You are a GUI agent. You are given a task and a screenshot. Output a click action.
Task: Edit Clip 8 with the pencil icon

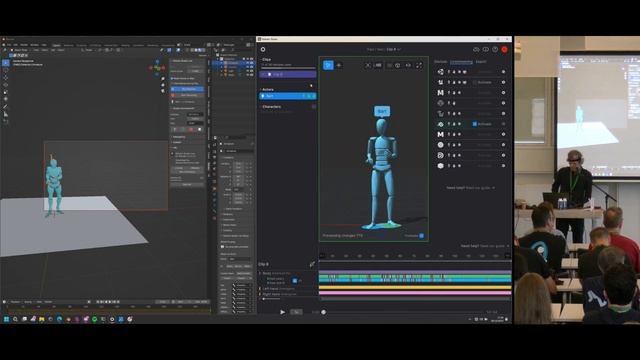(x=312, y=264)
